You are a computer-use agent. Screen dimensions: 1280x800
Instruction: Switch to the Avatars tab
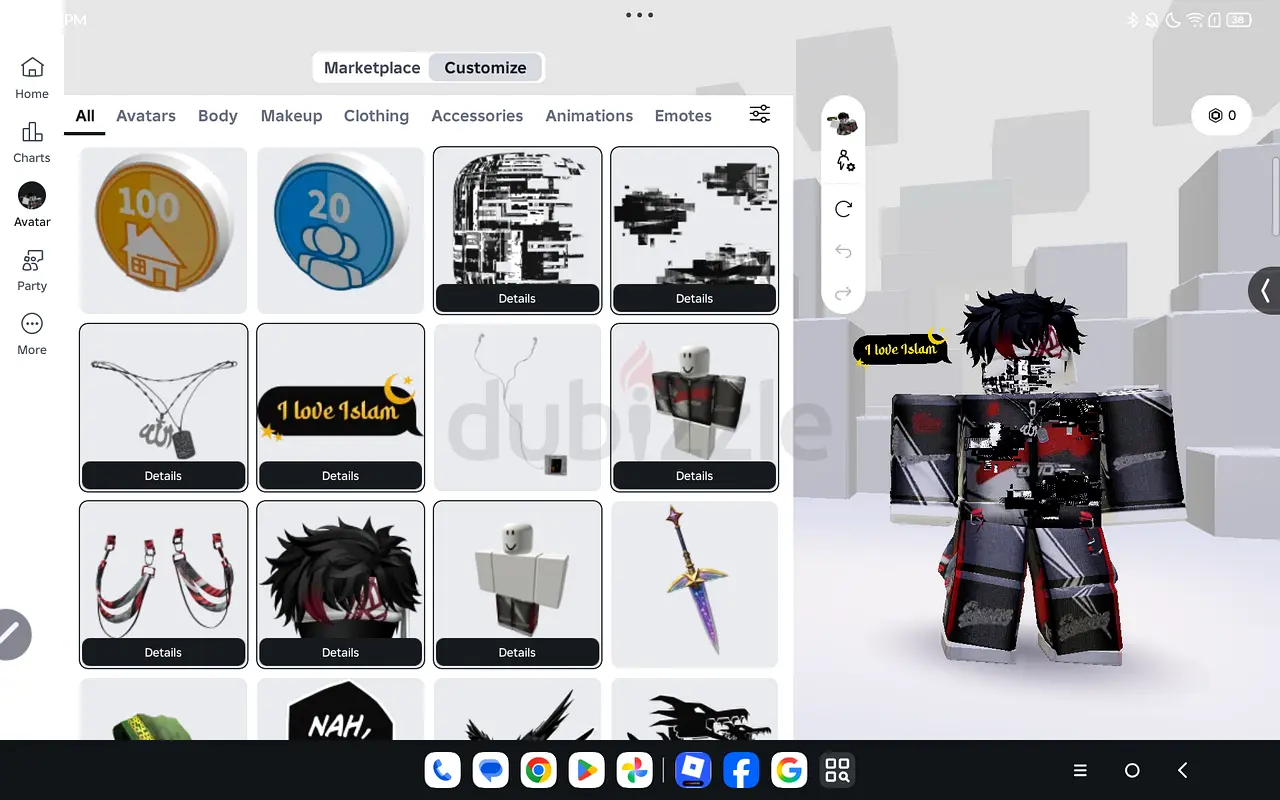tap(146, 116)
